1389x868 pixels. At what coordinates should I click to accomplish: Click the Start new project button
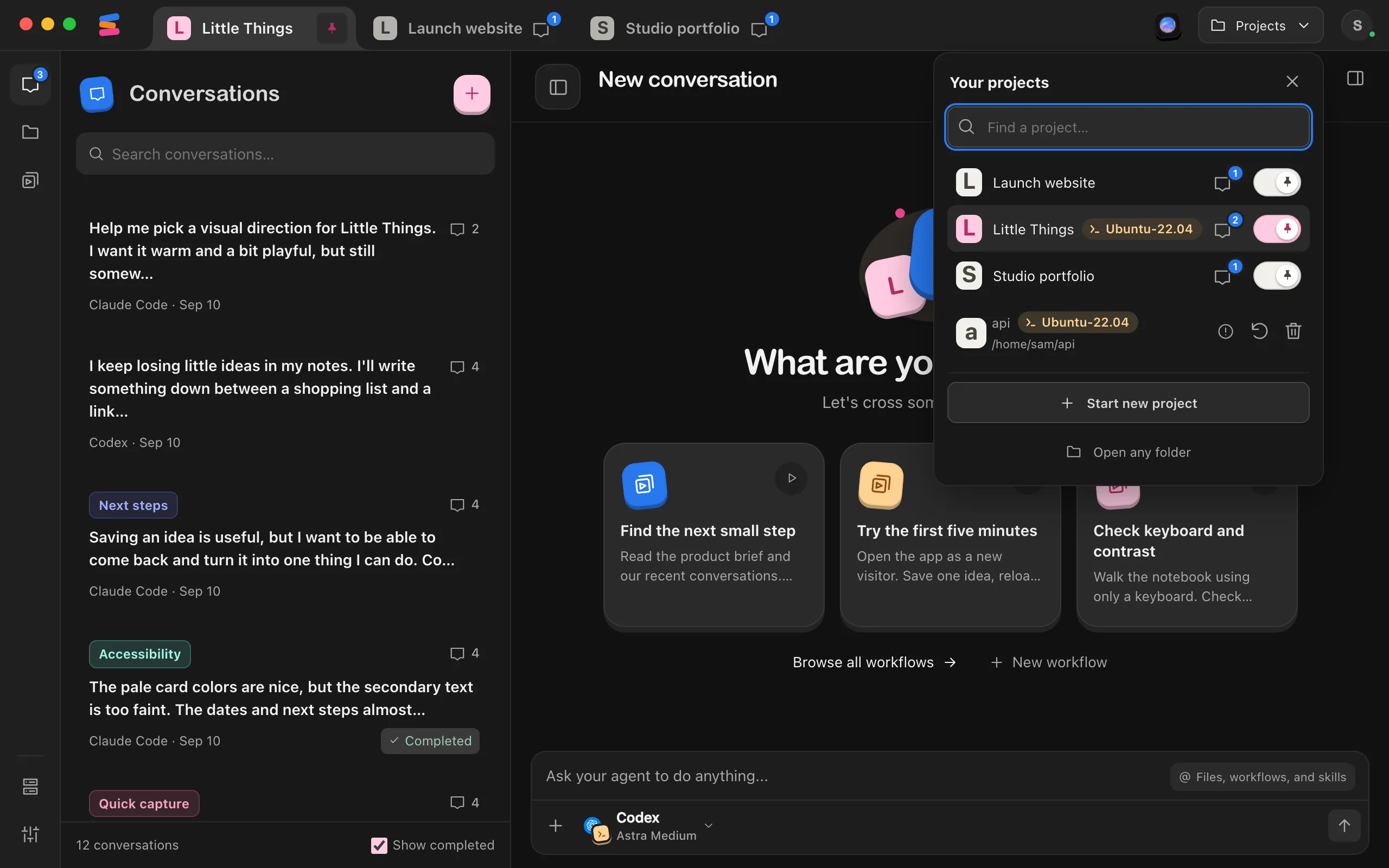pos(1128,403)
